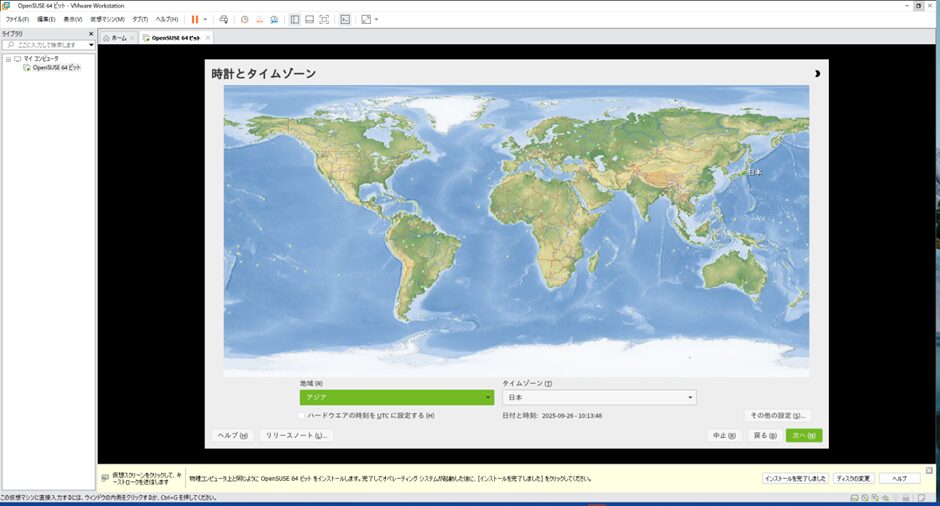Image resolution: width=940 pixels, height=506 pixels.
Task: Click the 次へ (Next) button
Action: coord(803,435)
